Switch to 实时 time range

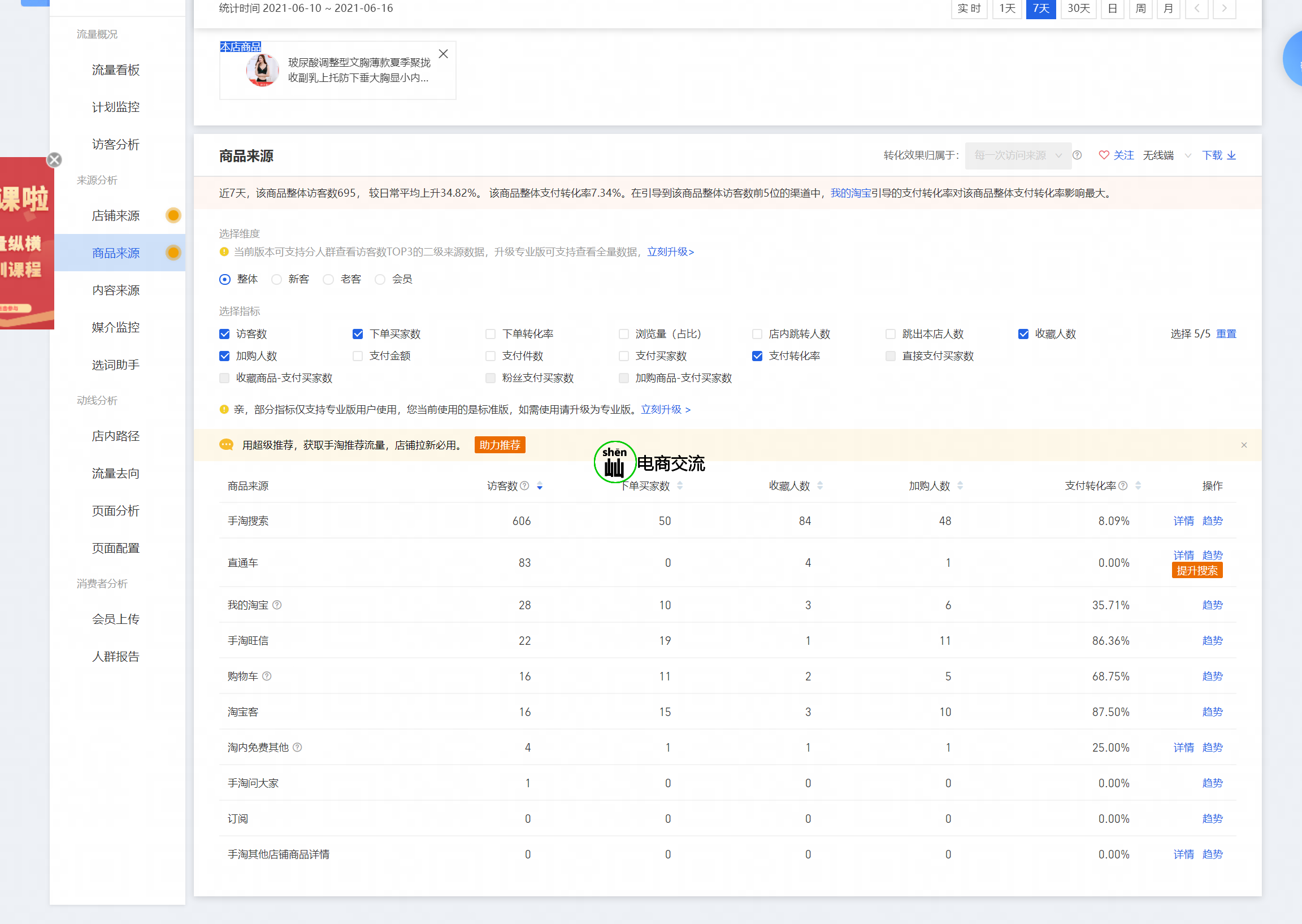coord(969,8)
